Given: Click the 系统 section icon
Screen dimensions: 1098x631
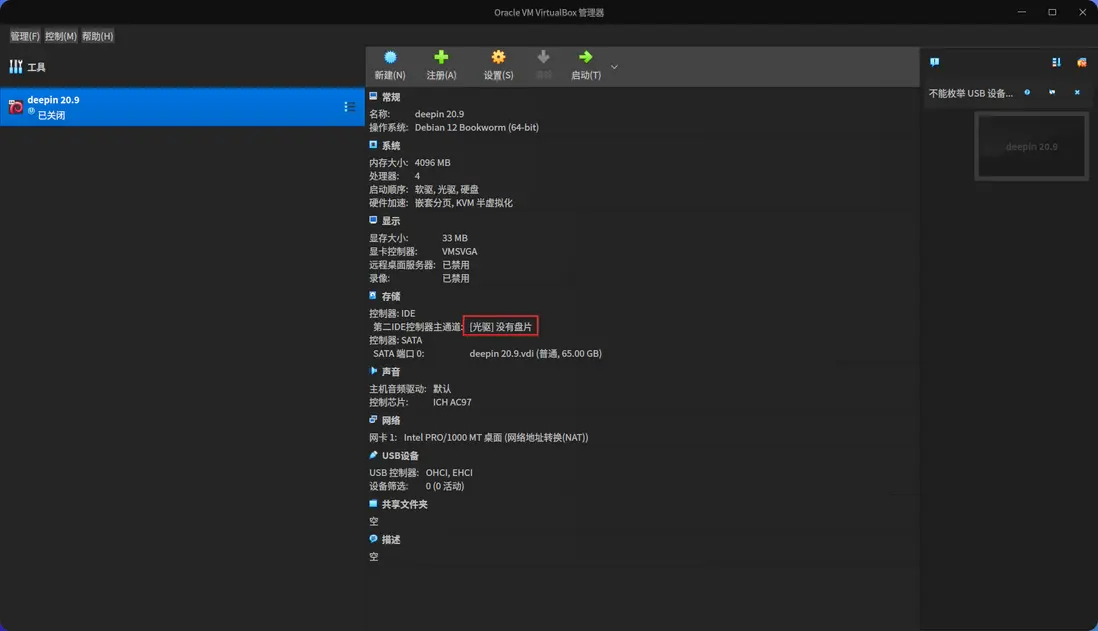Looking at the screenshot, I should pyautogui.click(x=373, y=145).
